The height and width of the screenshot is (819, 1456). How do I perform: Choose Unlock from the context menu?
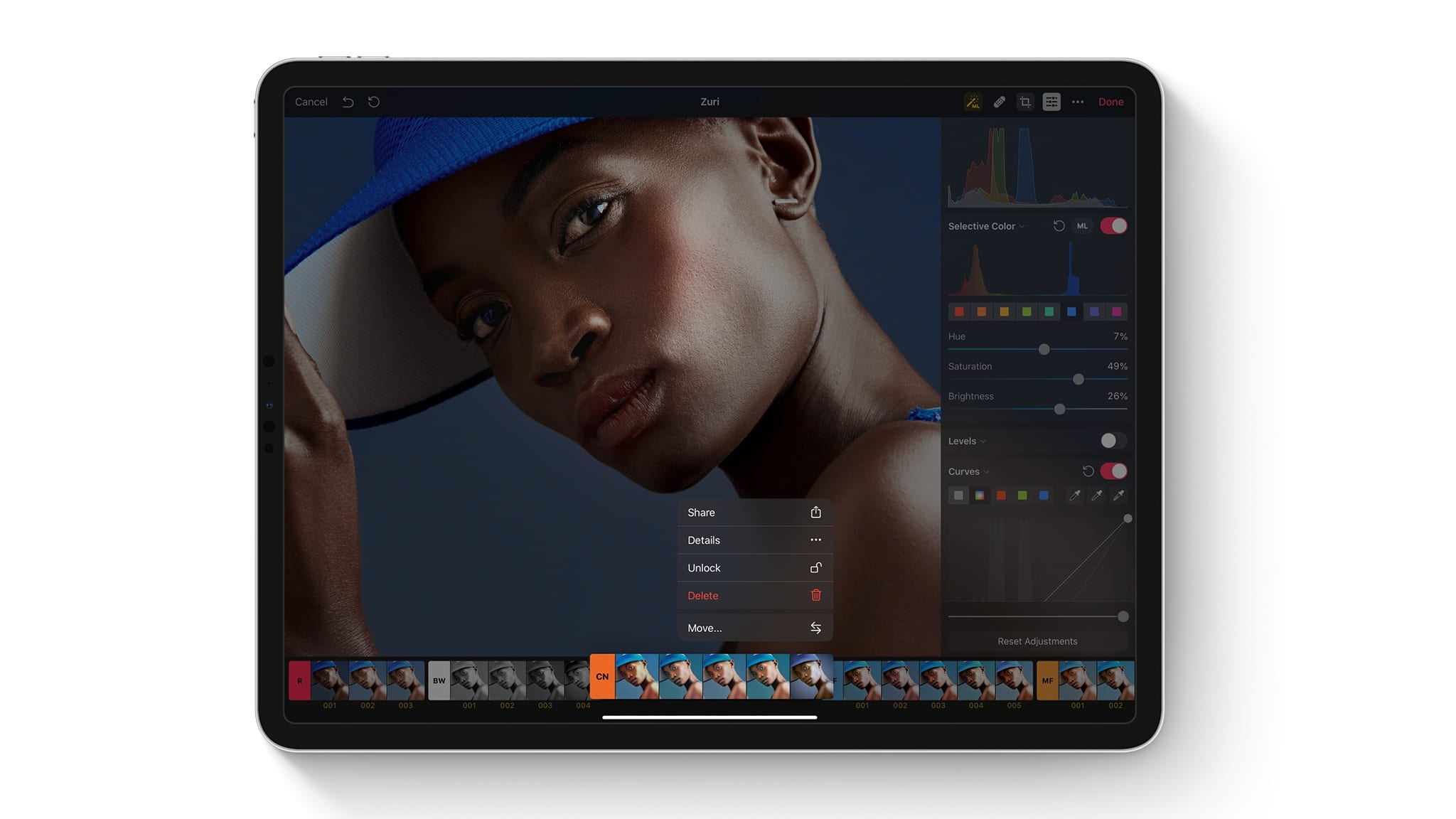pyautogui.click(x=755, y=568)
